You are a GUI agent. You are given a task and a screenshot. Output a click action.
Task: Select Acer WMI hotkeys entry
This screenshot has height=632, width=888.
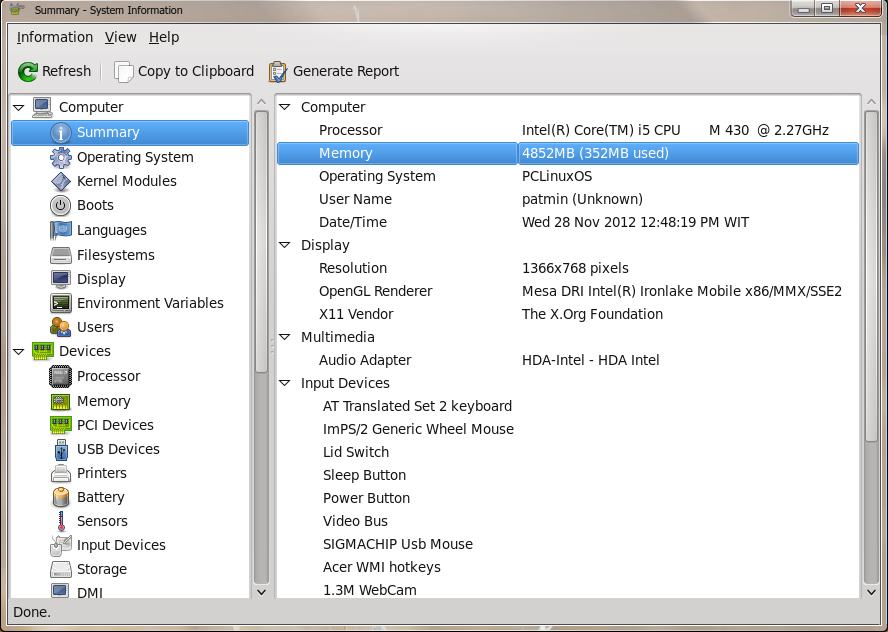382,567
